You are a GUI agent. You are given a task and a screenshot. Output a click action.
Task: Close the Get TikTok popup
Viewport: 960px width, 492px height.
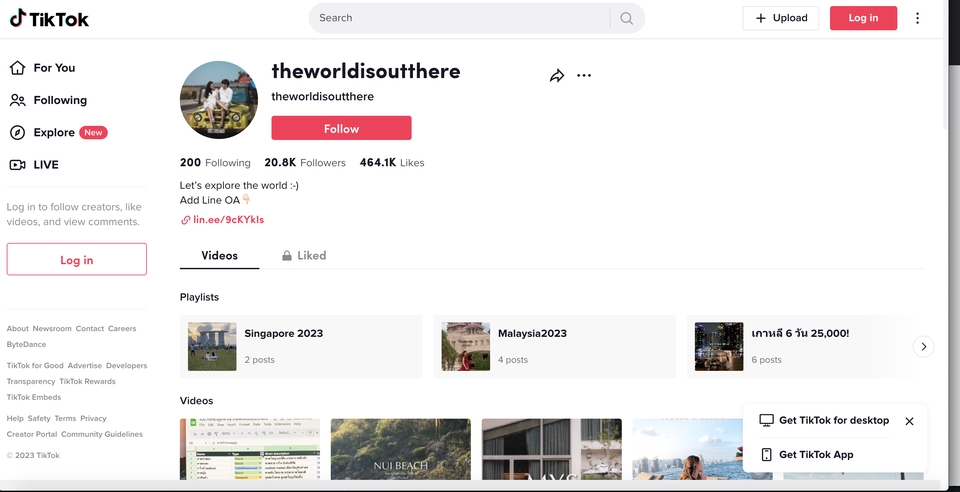click(x=909, y=421)
